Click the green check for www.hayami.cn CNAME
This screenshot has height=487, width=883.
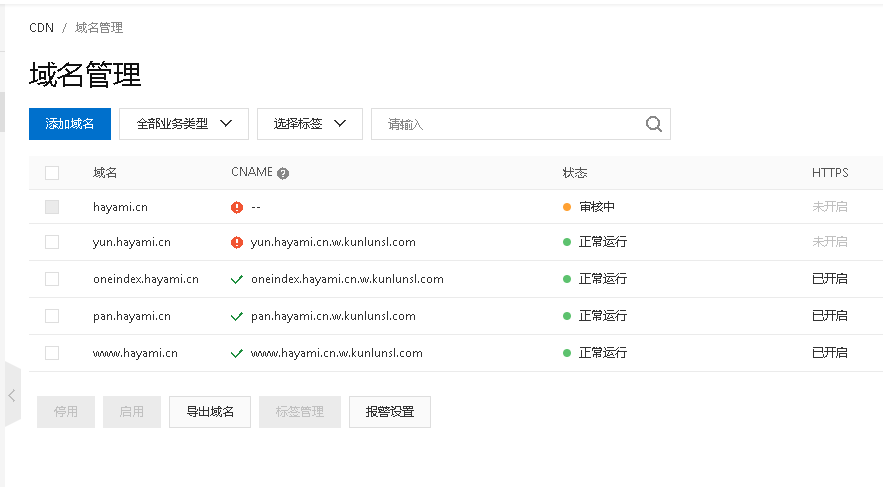237,354
